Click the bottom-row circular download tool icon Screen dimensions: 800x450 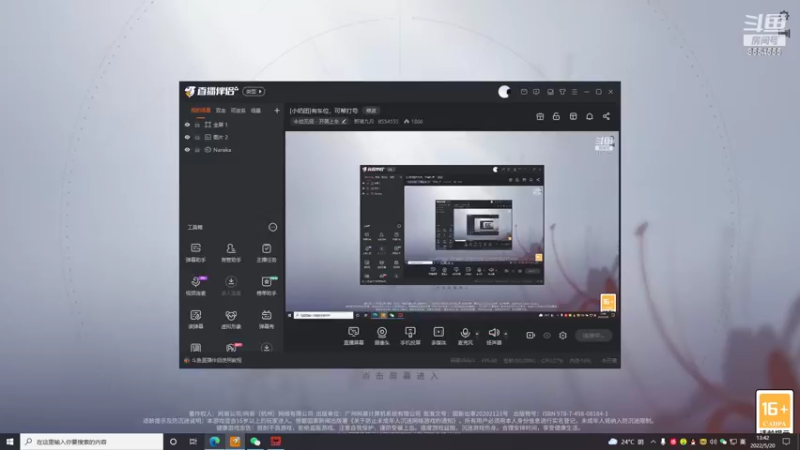click(x=266, y=348)
